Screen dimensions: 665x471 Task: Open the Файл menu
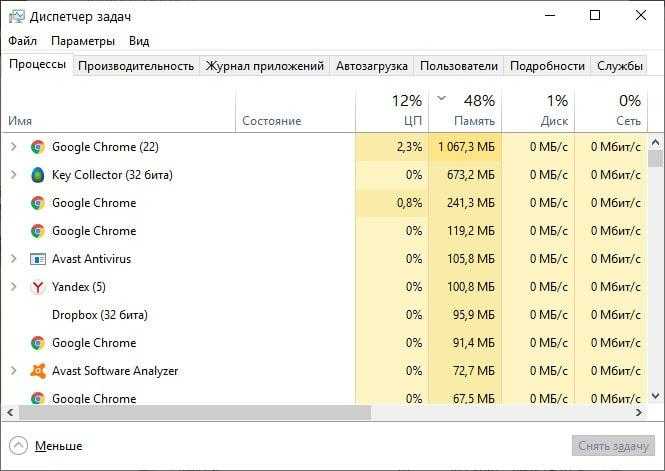(22, 41)
